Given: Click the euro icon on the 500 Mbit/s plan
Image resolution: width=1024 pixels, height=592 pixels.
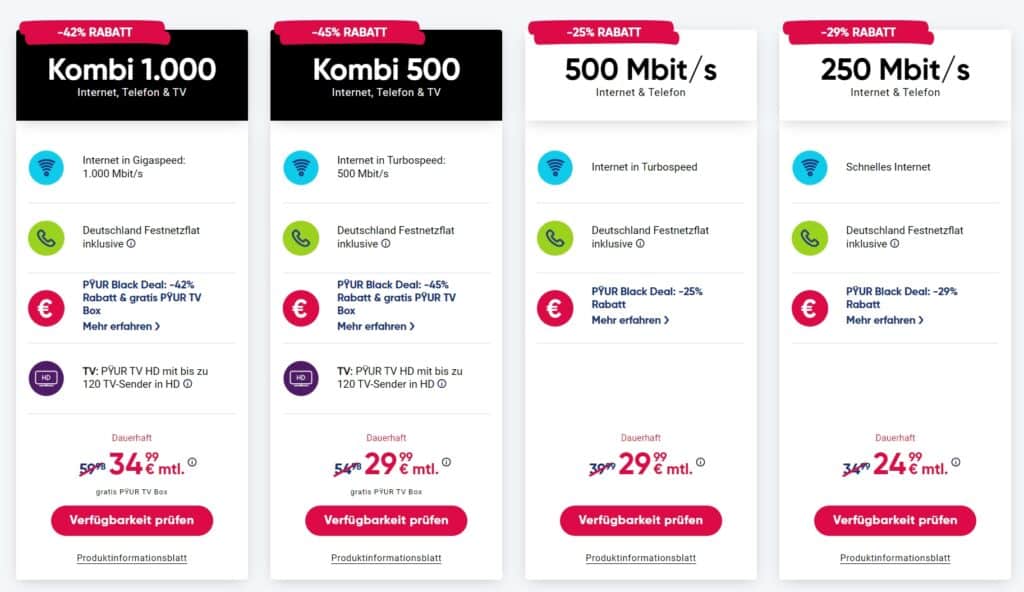Looking at the screenshot, I should 556,306.
